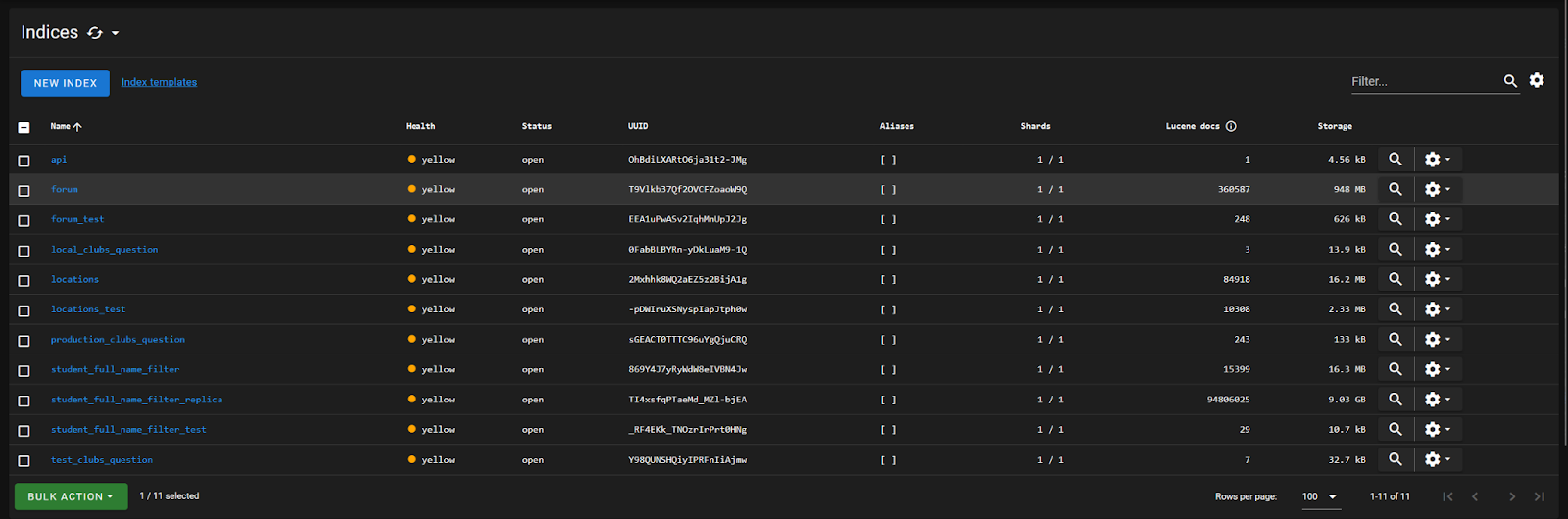1568x519 pixels.
Task: Click the refresh icon next to Indices
Action: point(95,33)
